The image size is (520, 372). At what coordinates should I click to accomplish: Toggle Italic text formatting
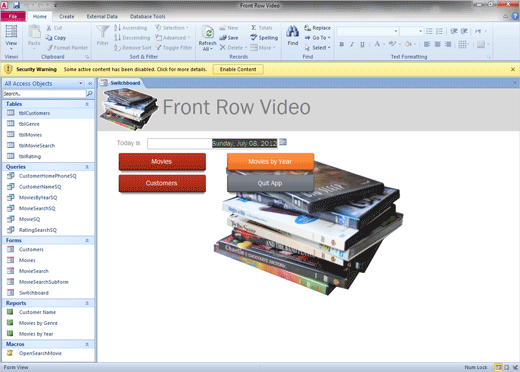click(x=352, y=44)
